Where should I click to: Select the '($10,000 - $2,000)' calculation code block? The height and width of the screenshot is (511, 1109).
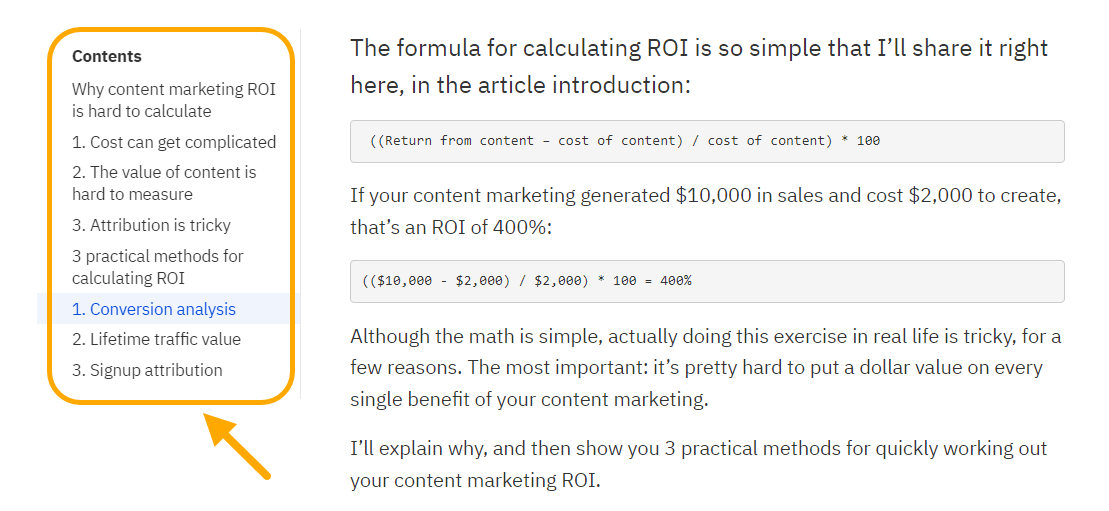pos(707,281)
